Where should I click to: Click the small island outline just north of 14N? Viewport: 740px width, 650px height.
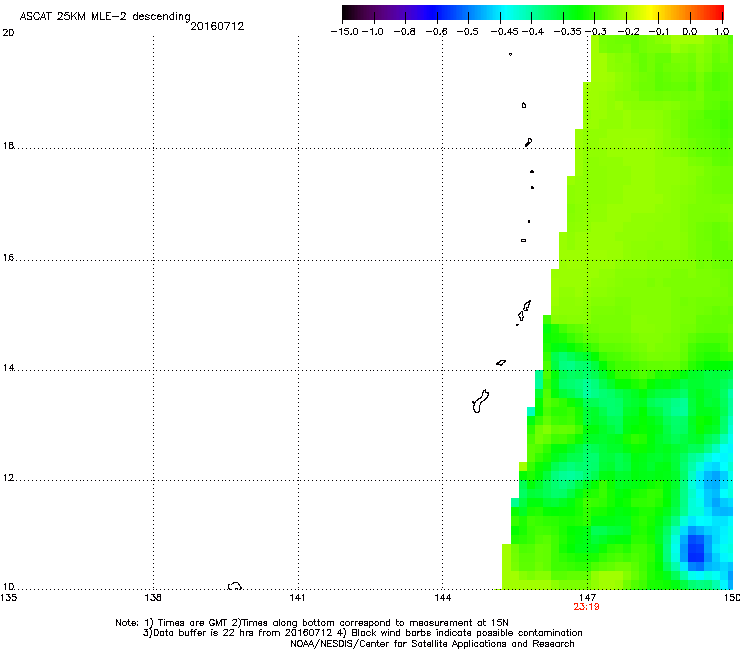(501, 363)
